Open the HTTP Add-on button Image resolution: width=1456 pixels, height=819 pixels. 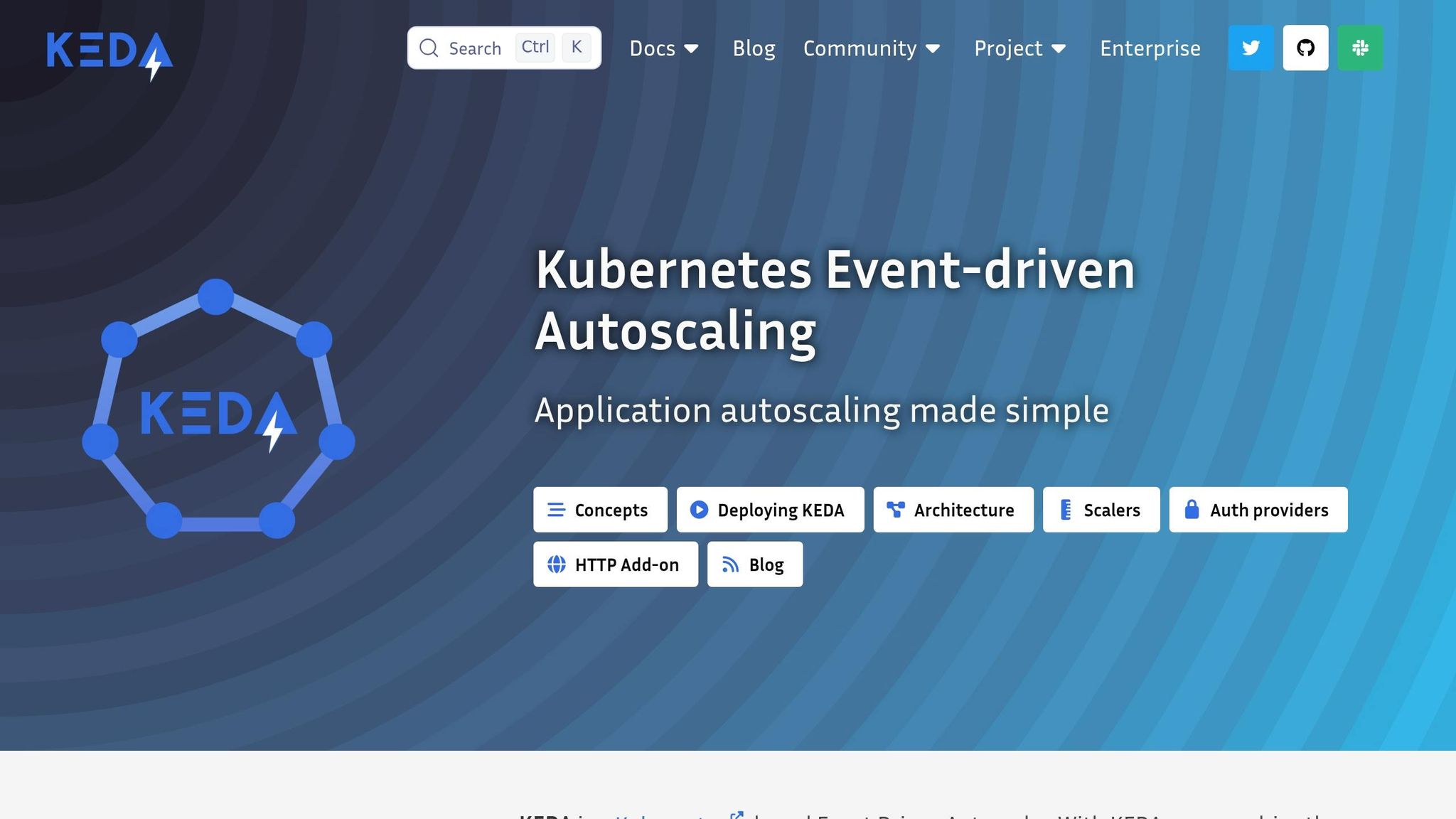[x=616, y=564]
